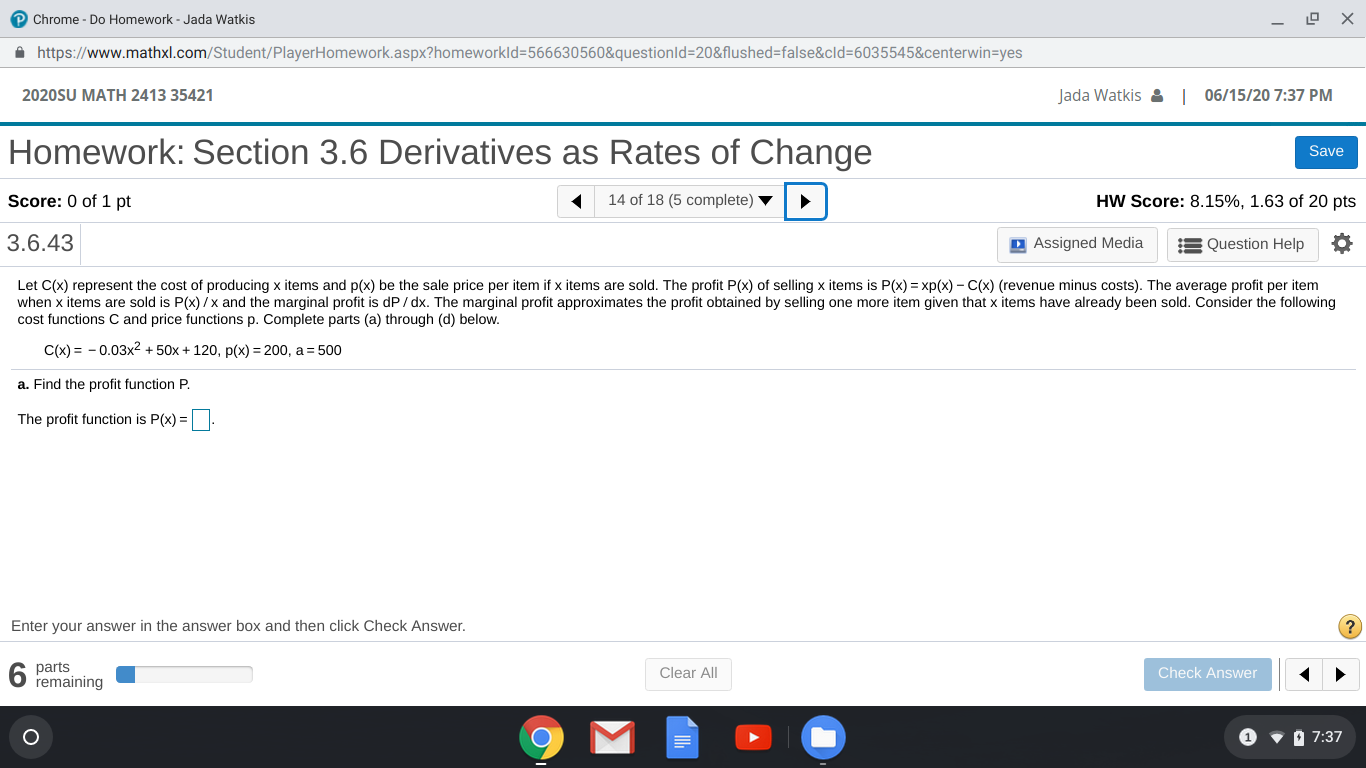Open the Files app from the shelf
This screenshot has height=768, width=1366.
click(x=823, y=738)
